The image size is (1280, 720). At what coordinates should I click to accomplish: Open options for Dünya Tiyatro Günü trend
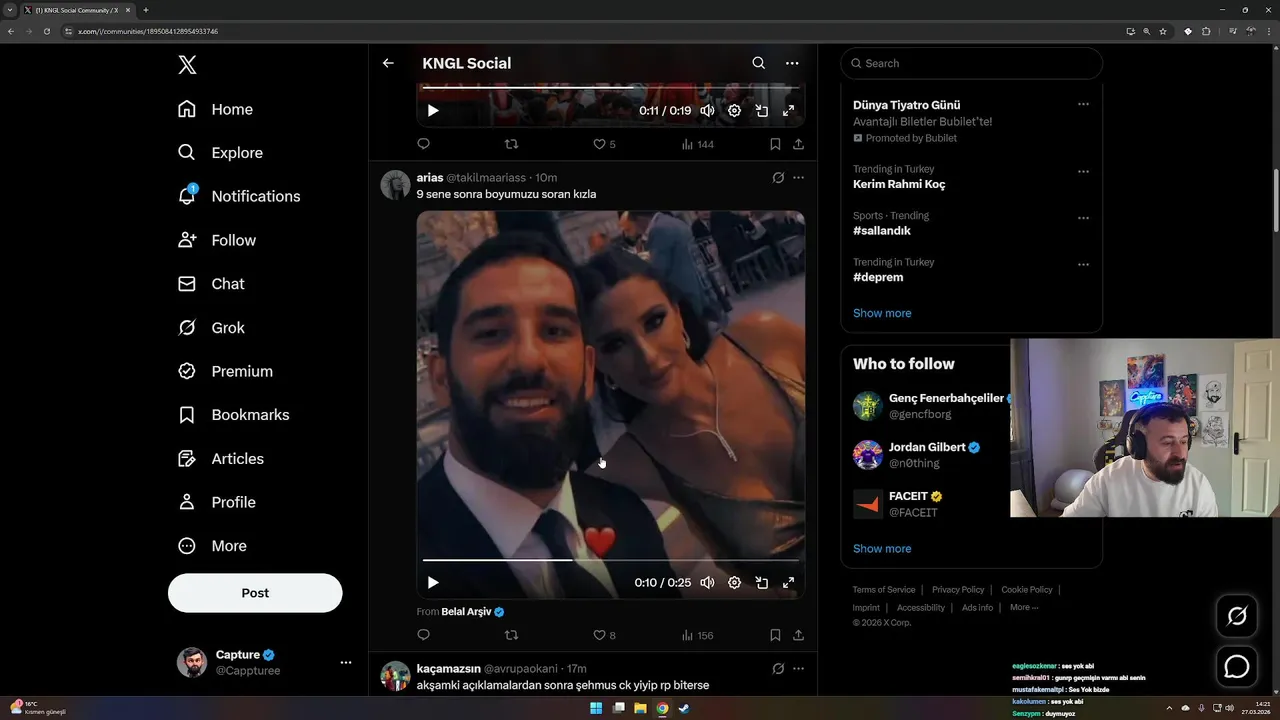point(1083,104)
